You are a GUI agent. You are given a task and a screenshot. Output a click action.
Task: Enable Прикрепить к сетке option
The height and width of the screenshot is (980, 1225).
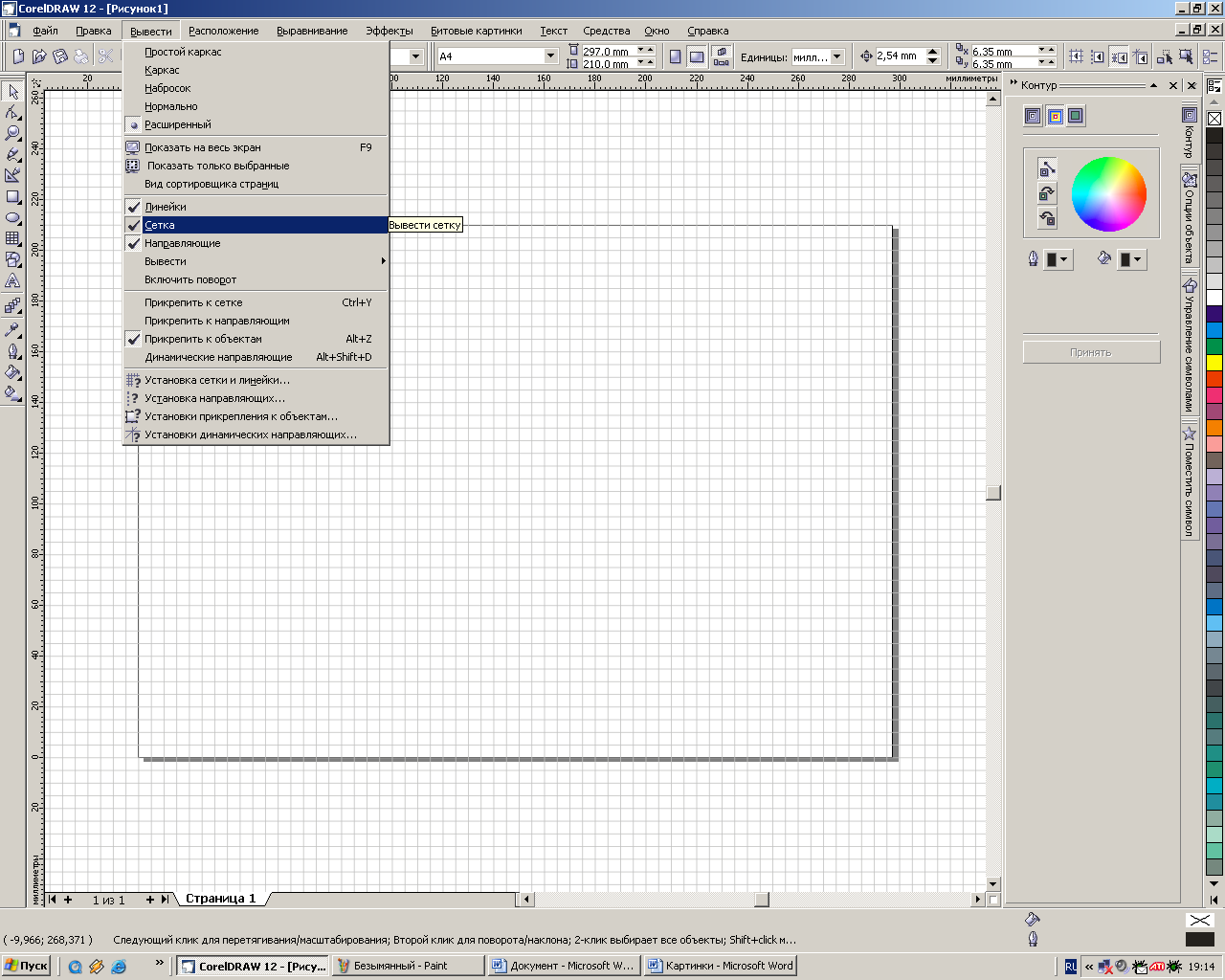coord(256,302)
